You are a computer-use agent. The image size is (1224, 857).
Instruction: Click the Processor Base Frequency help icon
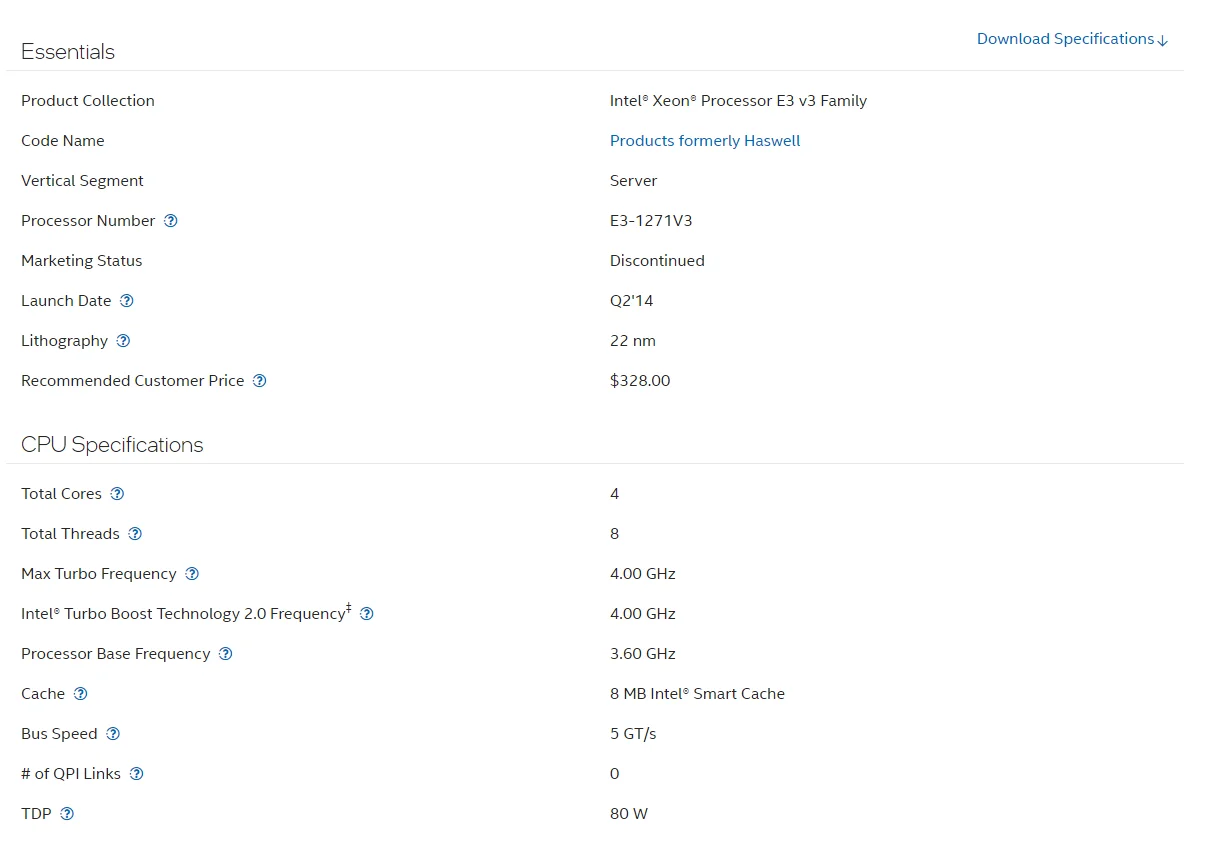tap(226, 654)
